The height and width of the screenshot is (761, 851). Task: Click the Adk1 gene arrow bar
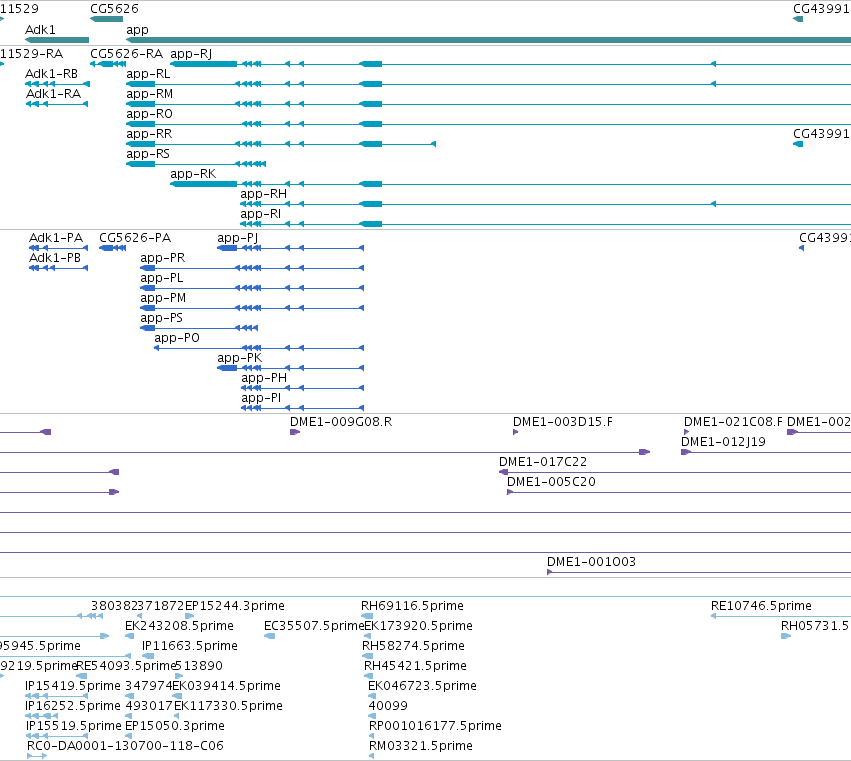[57, 40]
